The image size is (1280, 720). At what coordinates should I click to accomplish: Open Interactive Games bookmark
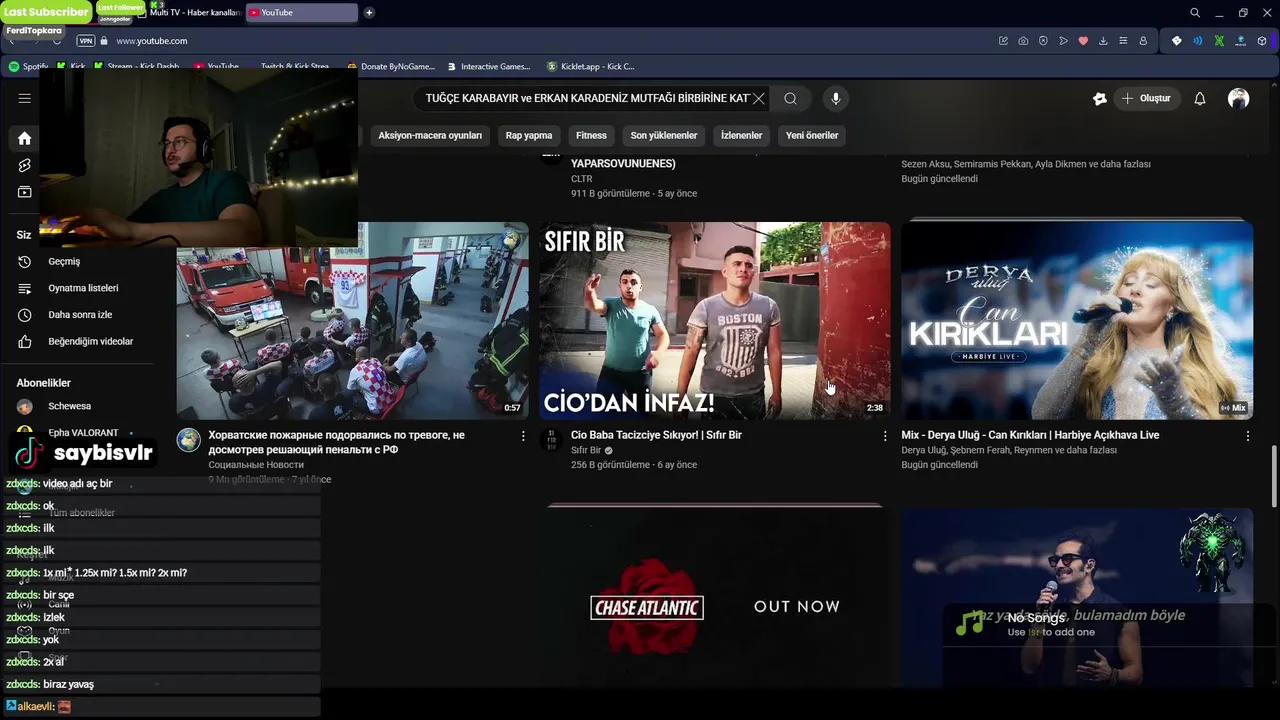point(489,67)
